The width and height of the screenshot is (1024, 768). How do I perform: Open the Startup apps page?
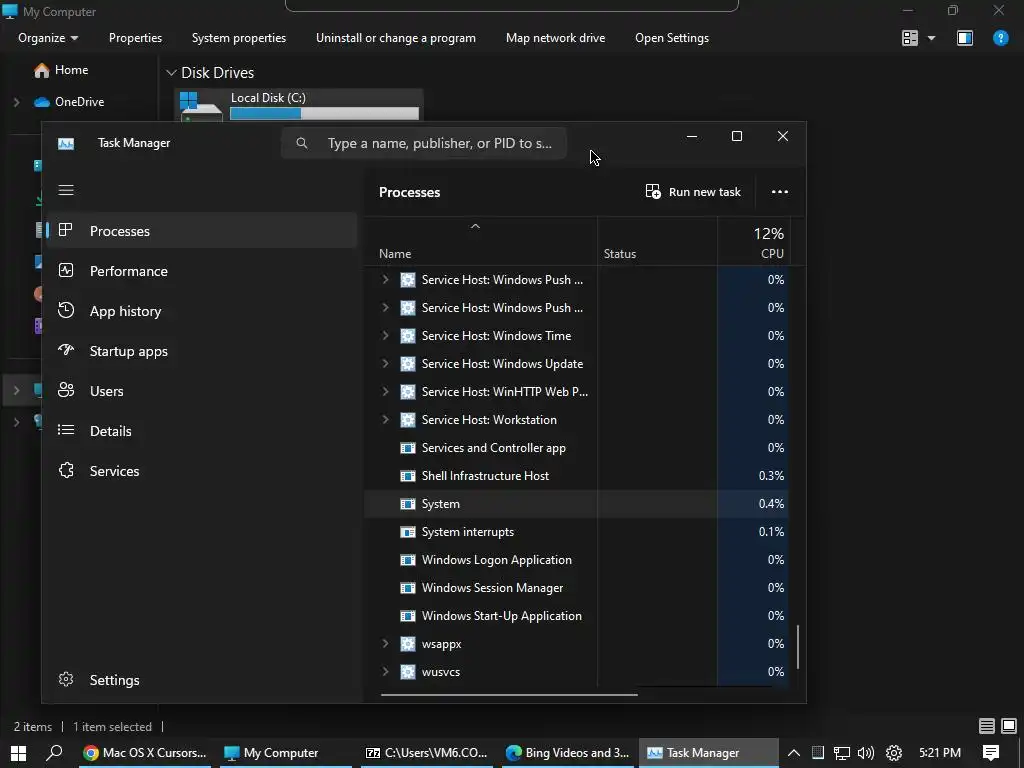203,351
